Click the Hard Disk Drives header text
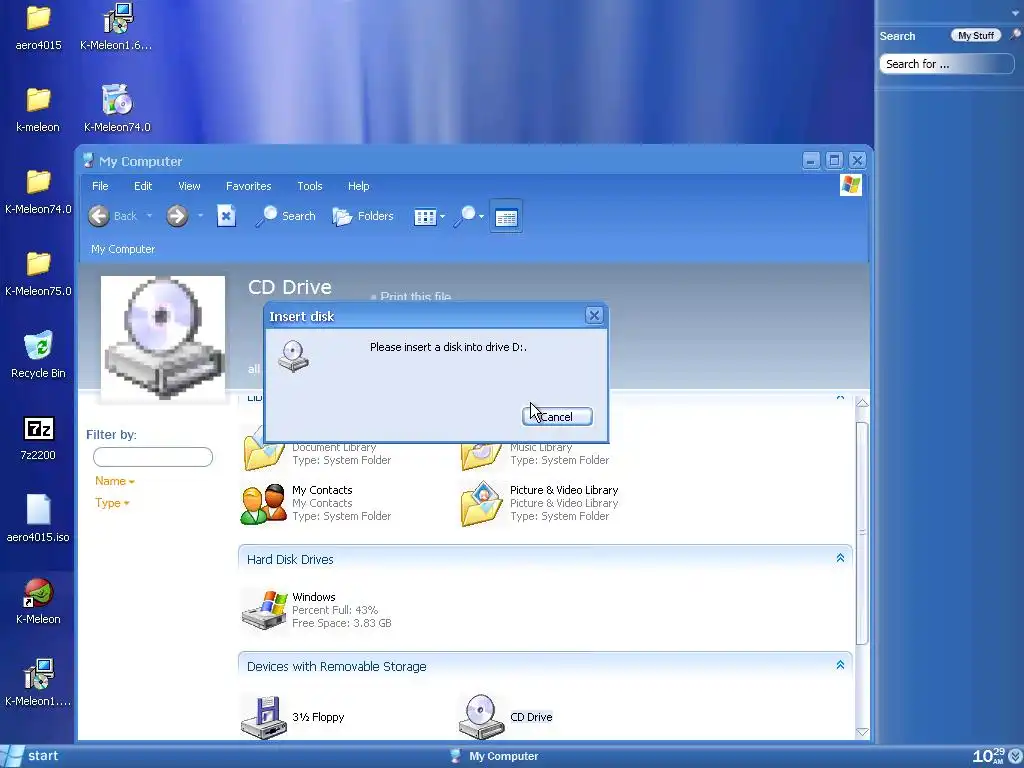This screenshot has width=1024, height=768. [x=290, y=560]
